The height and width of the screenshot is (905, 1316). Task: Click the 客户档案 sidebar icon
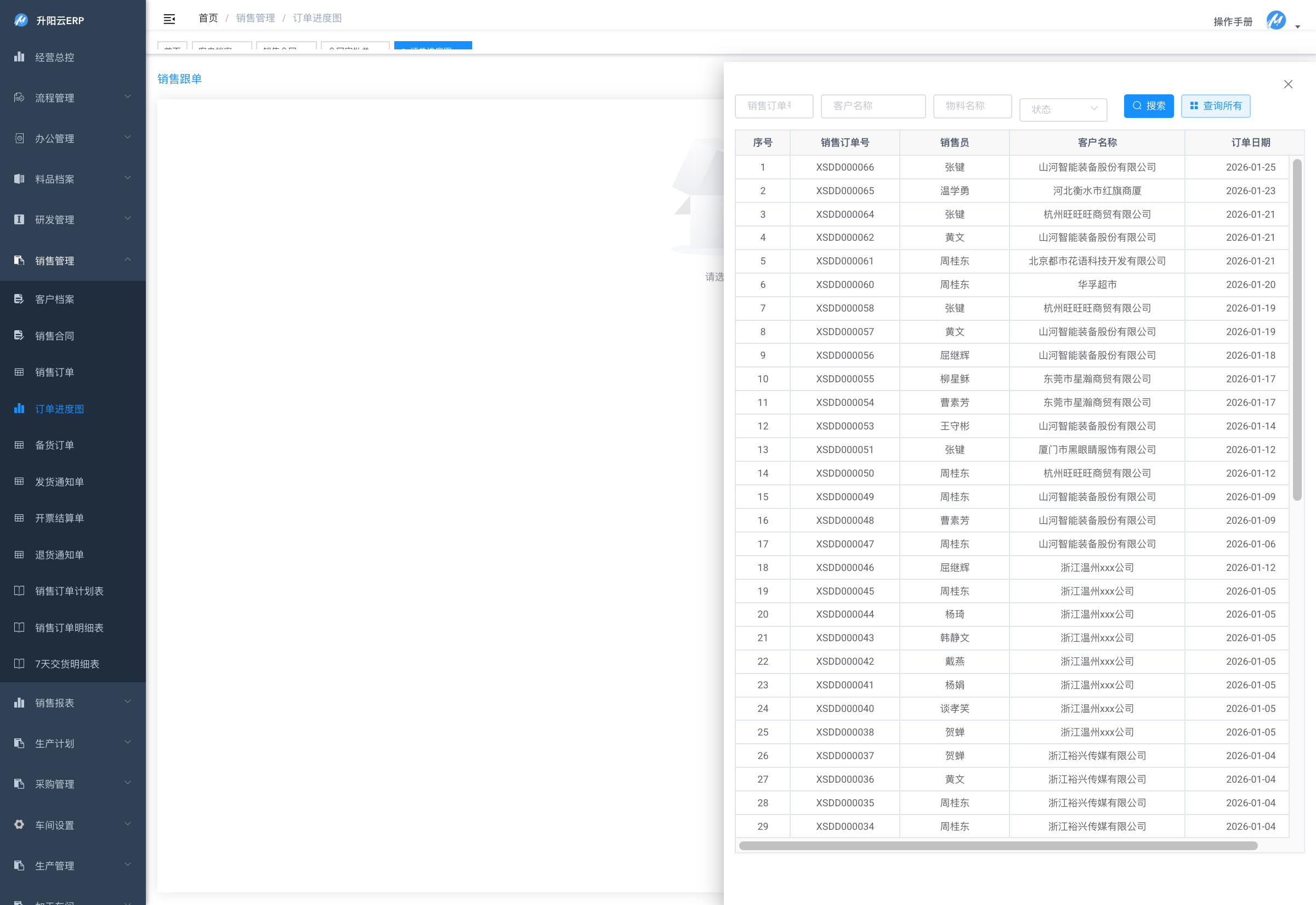tap(19, 299)
